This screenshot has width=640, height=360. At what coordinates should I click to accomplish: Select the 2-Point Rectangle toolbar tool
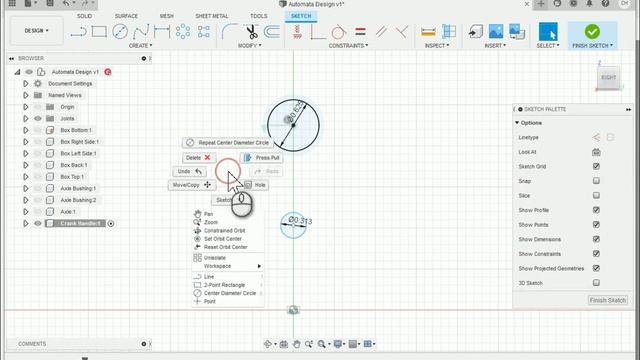pos(99,31)
